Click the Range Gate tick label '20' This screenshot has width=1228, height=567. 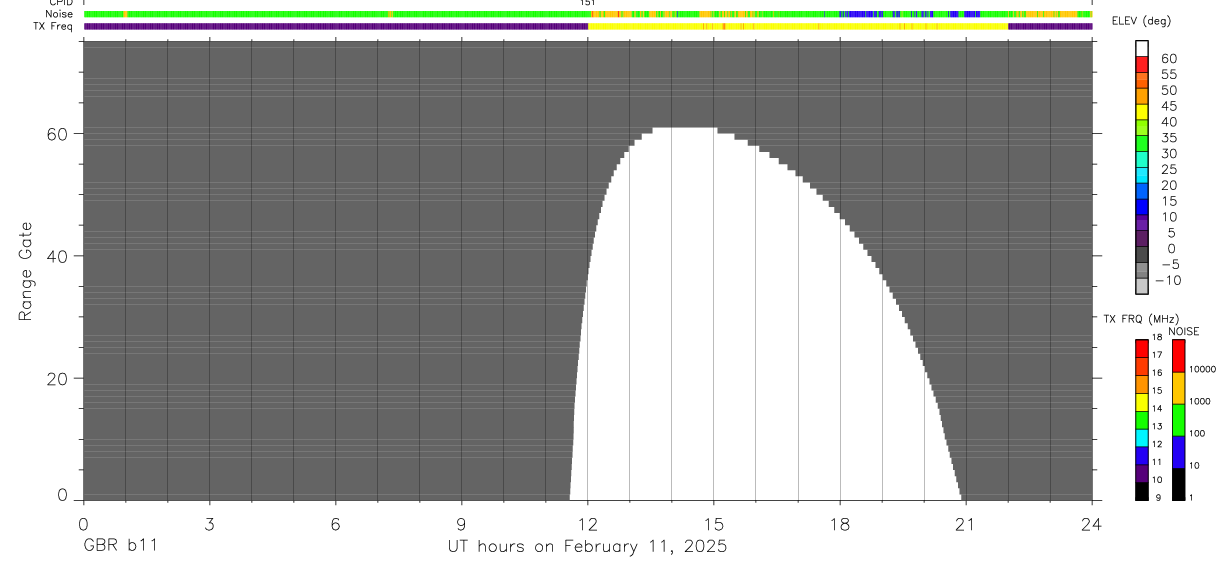[58, 379]
